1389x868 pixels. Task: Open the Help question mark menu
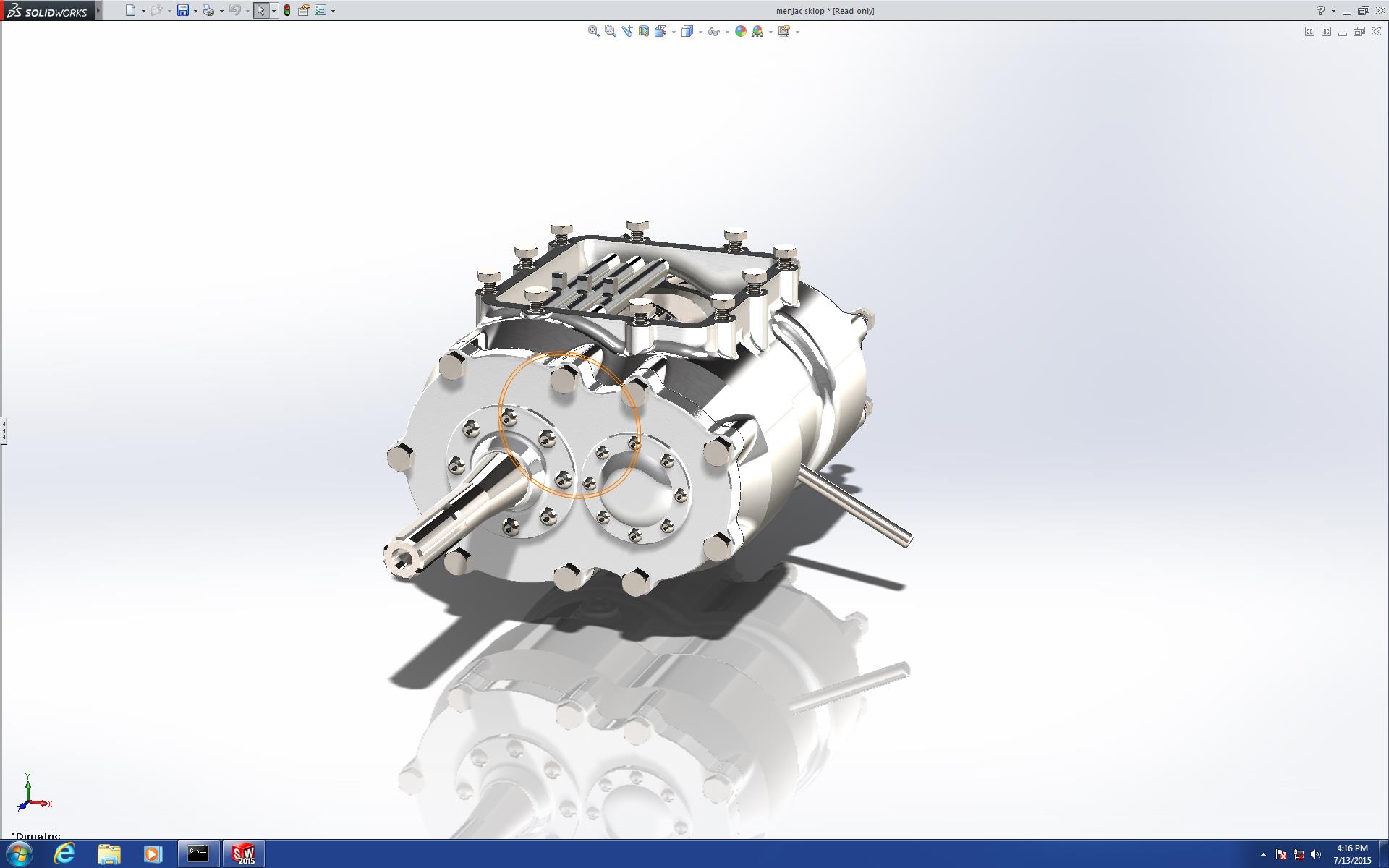(x=1320, y=10)
